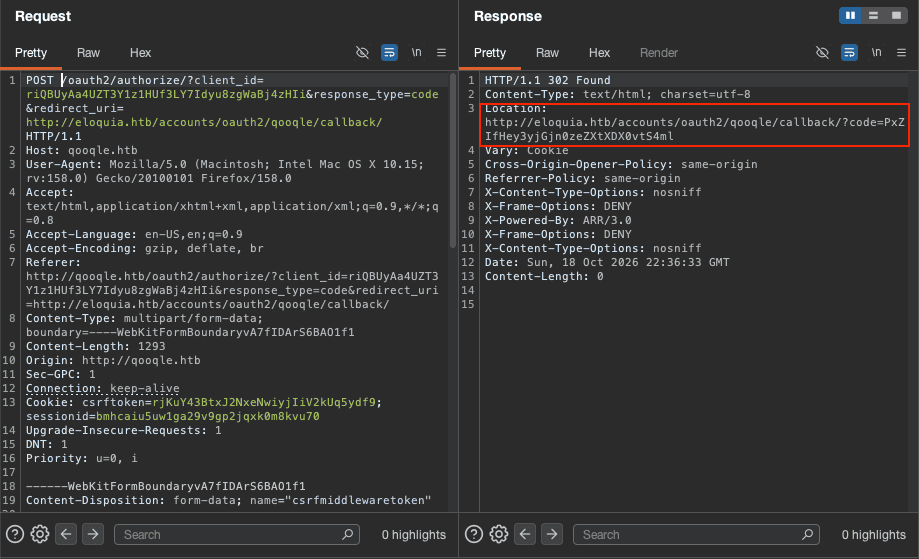Click the DNT: 1 header line
Screen dimensions: 919x559
pos(46,445)
